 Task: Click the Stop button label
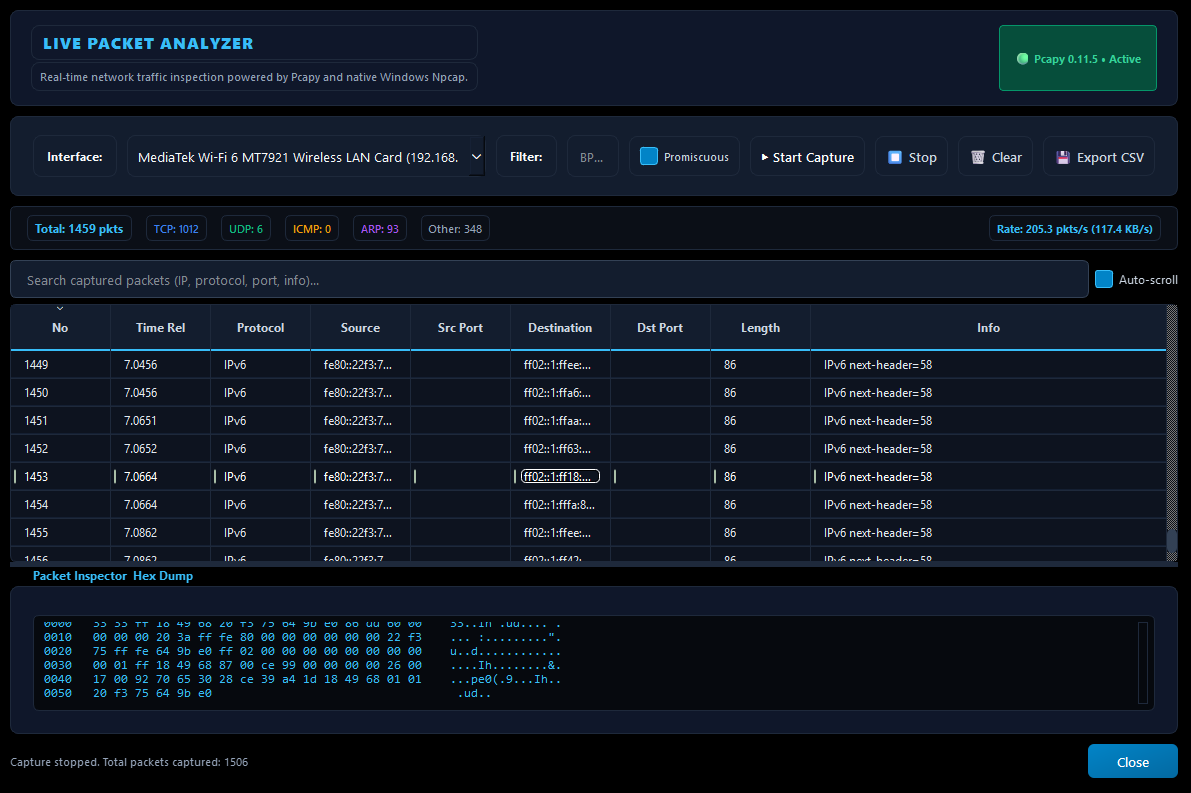[x=922, y=157]
